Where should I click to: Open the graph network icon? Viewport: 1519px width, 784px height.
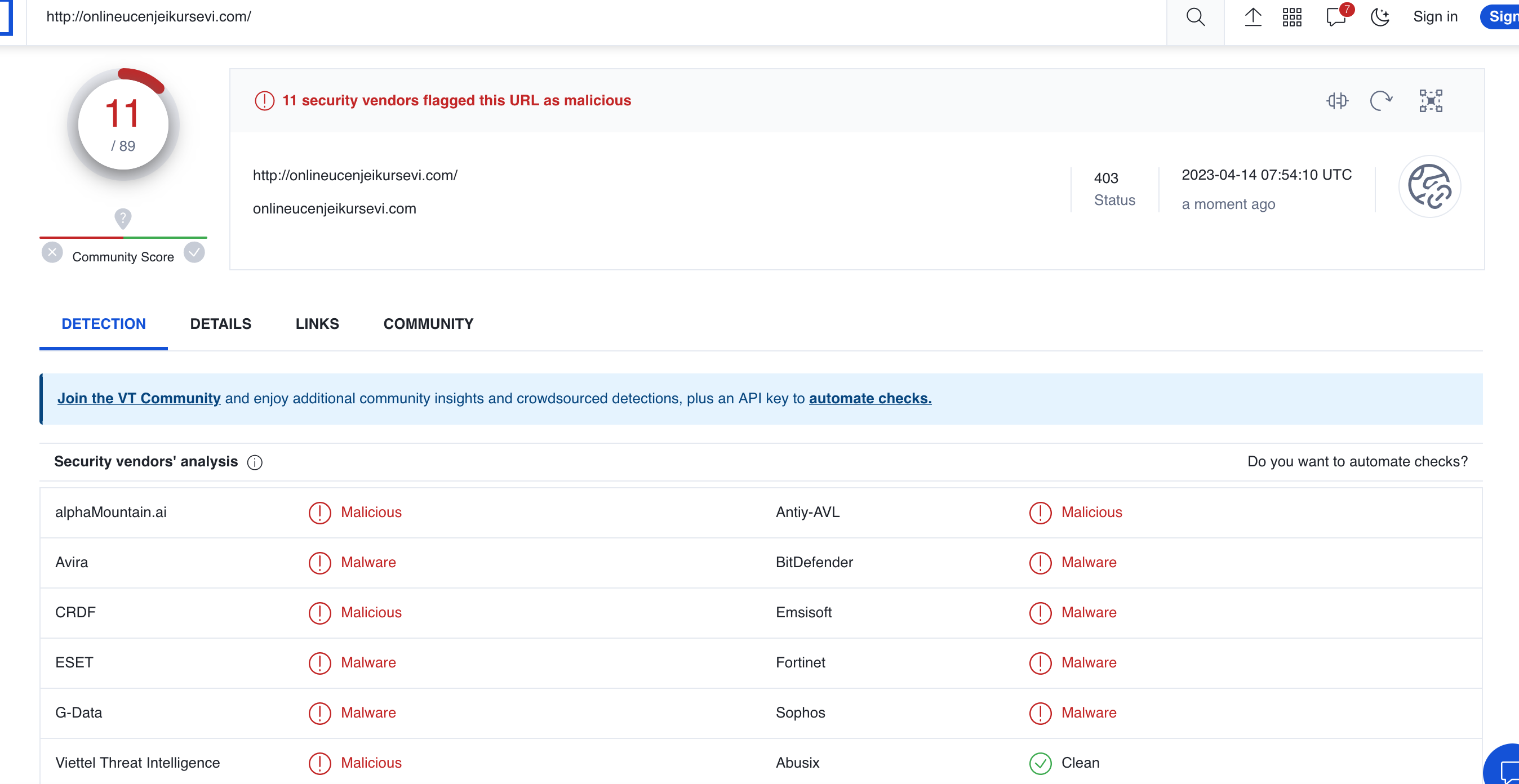pyautogui.click(x=1431, y=101)
